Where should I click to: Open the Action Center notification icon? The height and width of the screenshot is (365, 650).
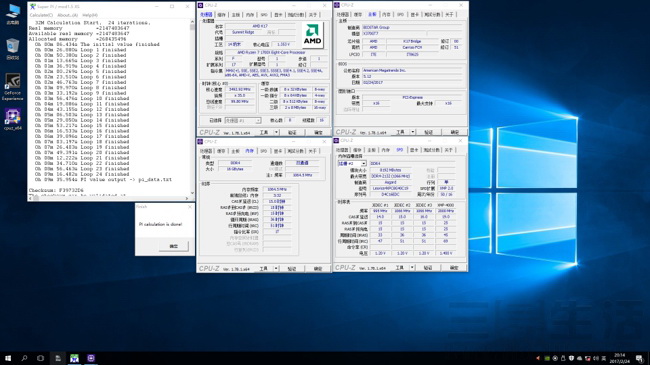640,358
